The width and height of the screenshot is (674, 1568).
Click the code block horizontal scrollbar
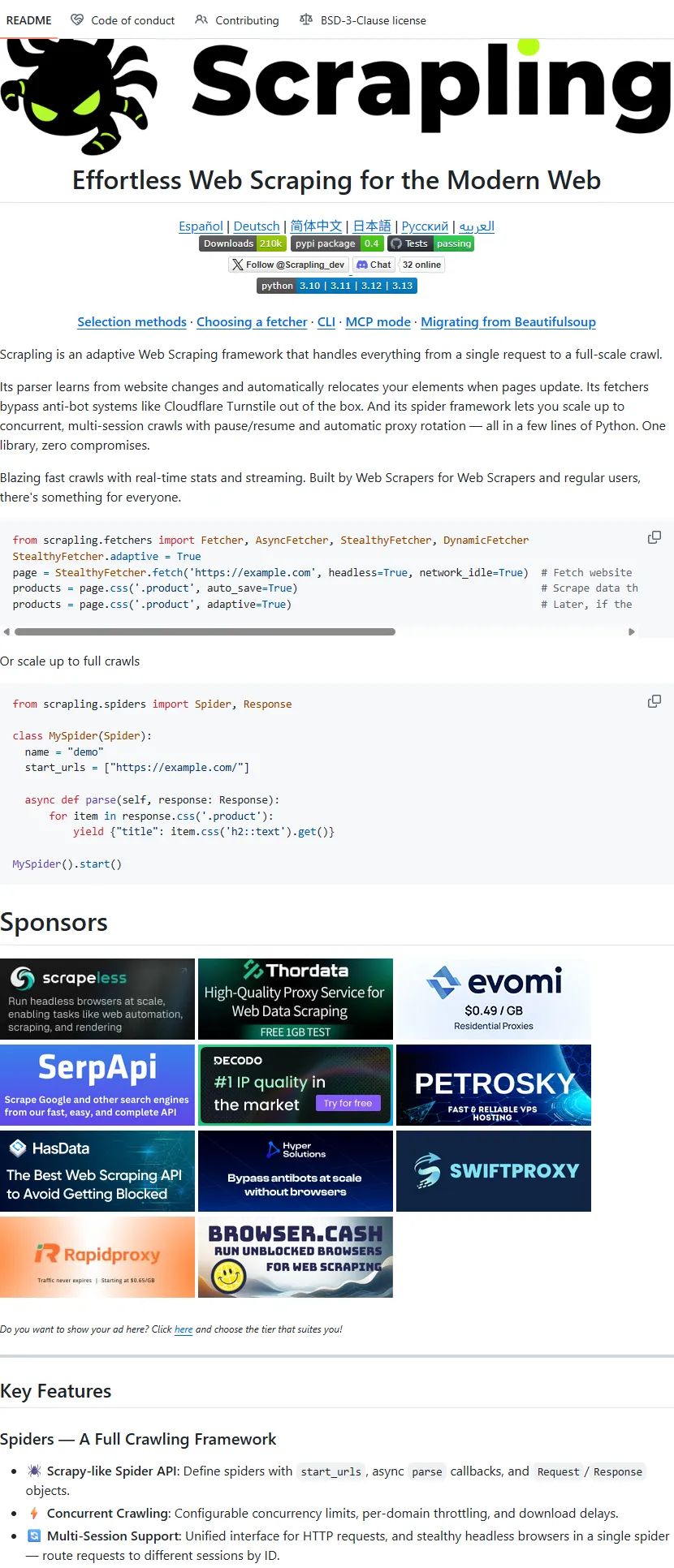205,631
